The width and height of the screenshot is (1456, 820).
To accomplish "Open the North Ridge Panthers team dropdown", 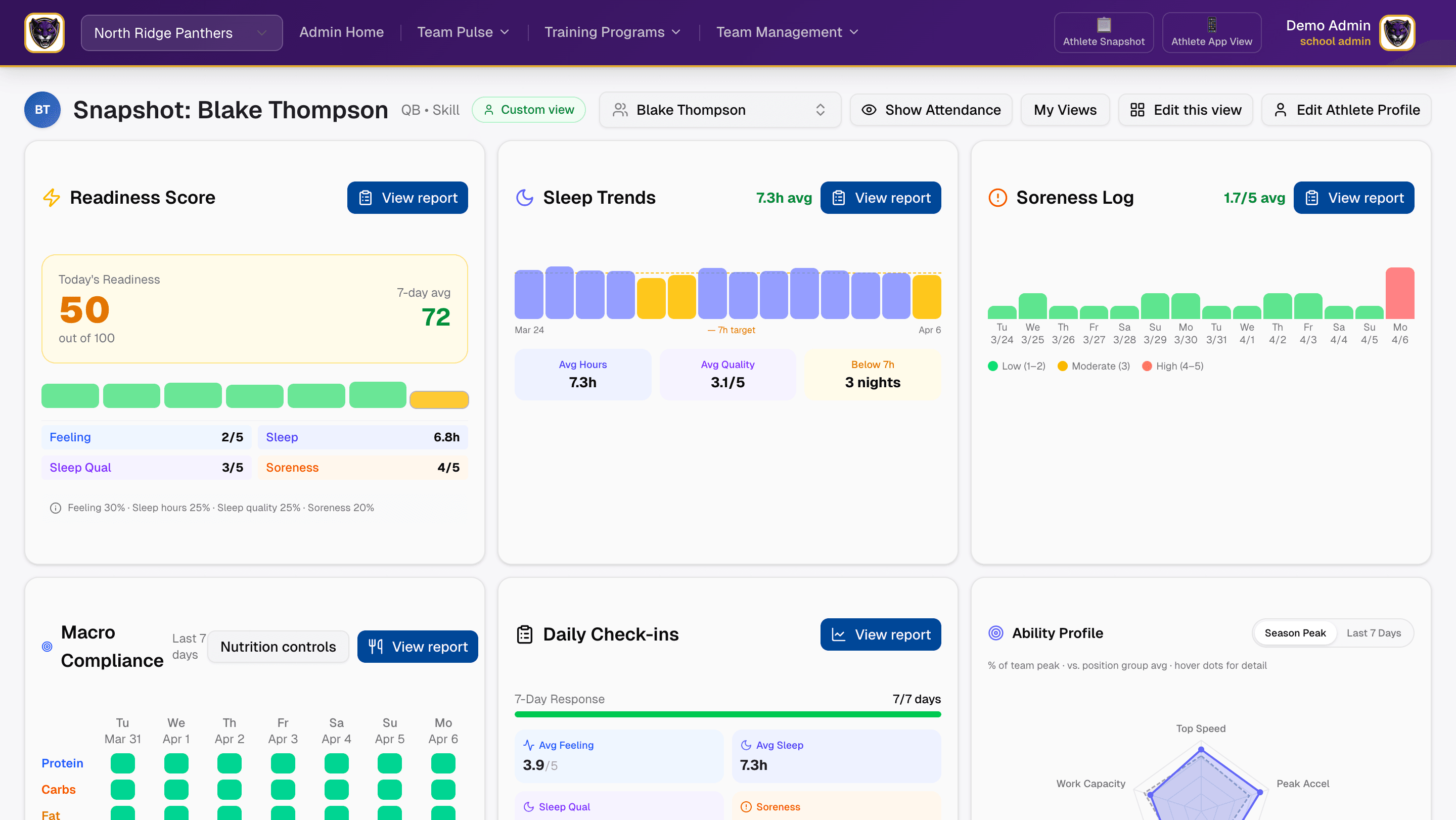I will tap(181, 33).
